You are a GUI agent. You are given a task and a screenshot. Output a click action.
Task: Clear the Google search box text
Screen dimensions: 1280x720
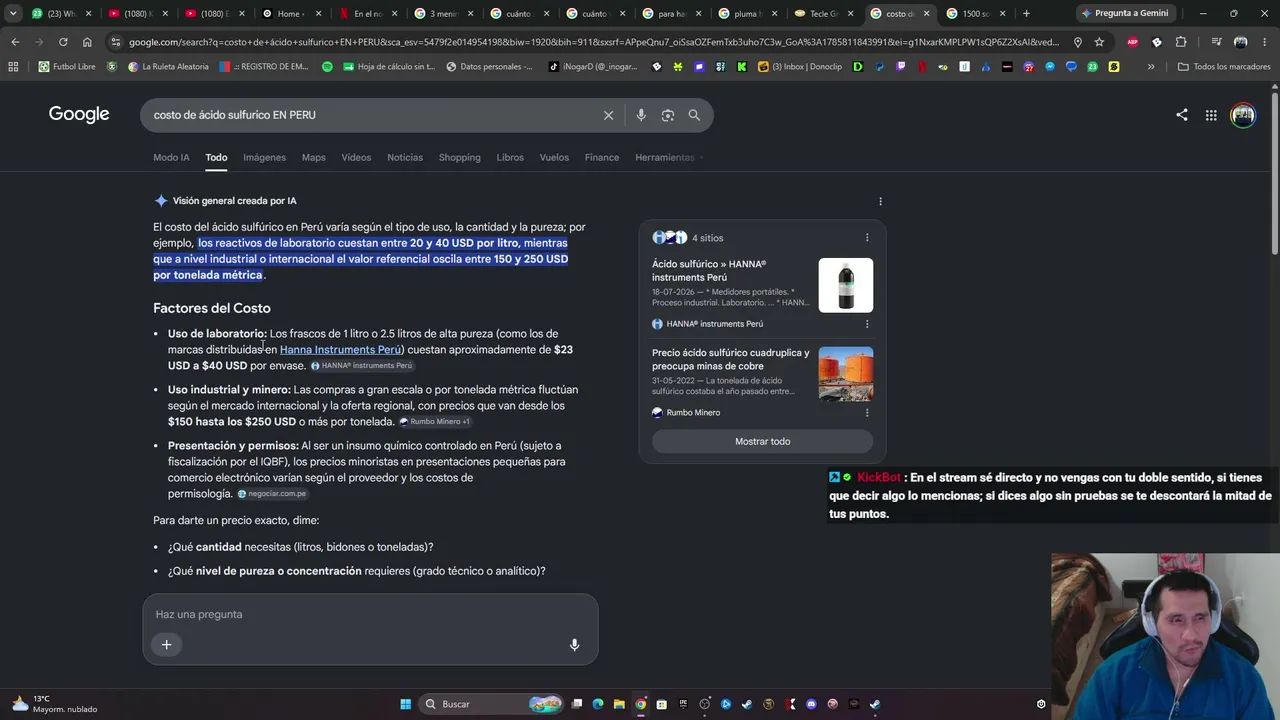click(608, 115)
